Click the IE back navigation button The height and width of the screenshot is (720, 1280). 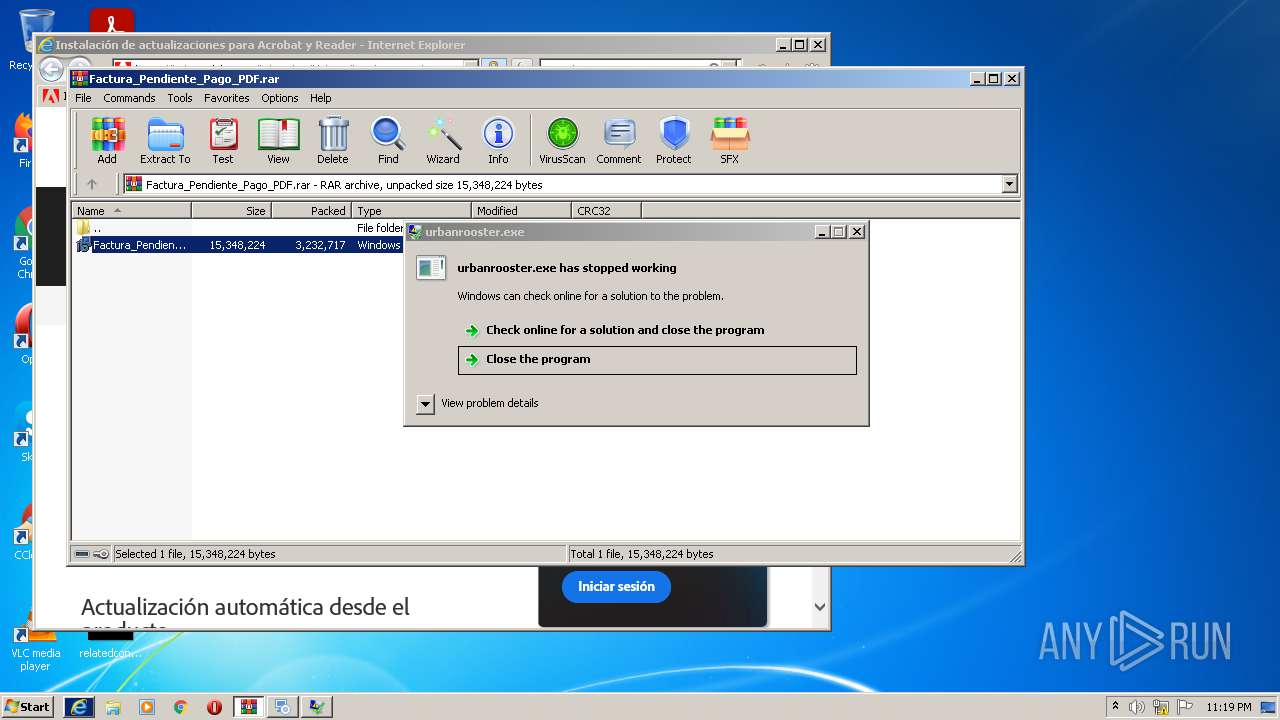pyautogui.click(x=51, y=69)
